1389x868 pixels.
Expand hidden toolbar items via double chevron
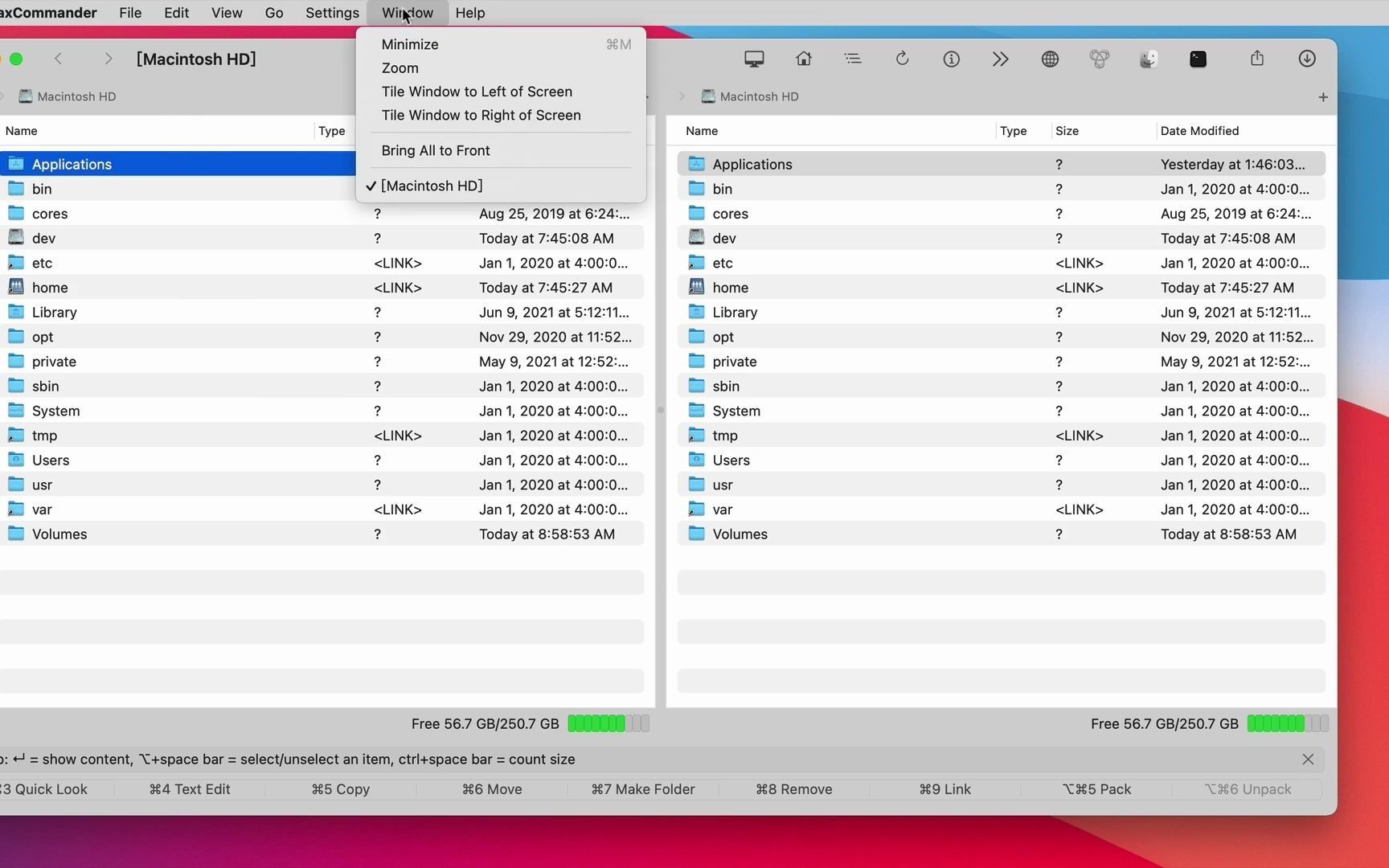pyautogui.click(x=1000, y=59)
